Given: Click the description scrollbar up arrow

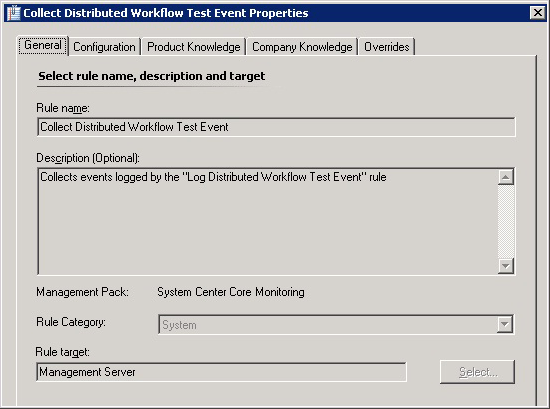Looking at the screenshot, I should click(x=506, y=177).
